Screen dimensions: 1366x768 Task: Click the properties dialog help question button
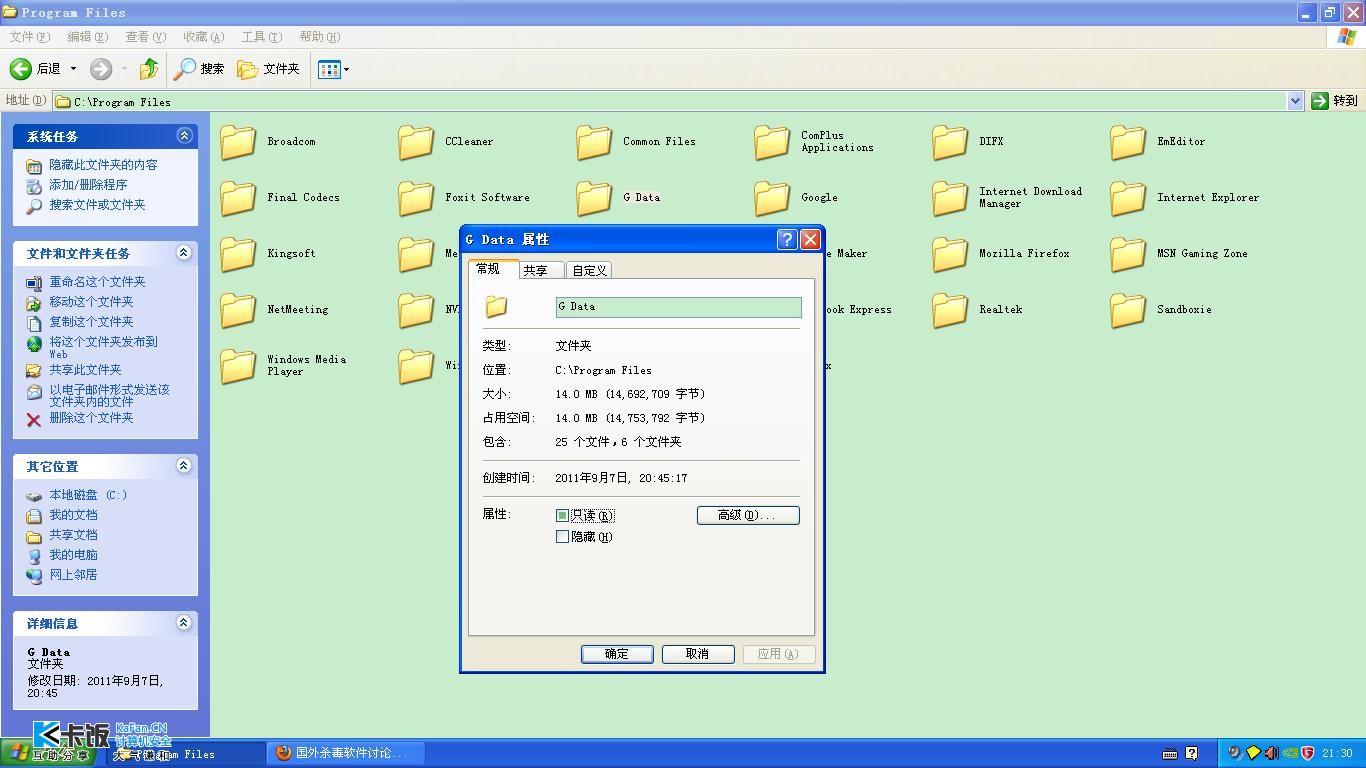coord(787,240)
